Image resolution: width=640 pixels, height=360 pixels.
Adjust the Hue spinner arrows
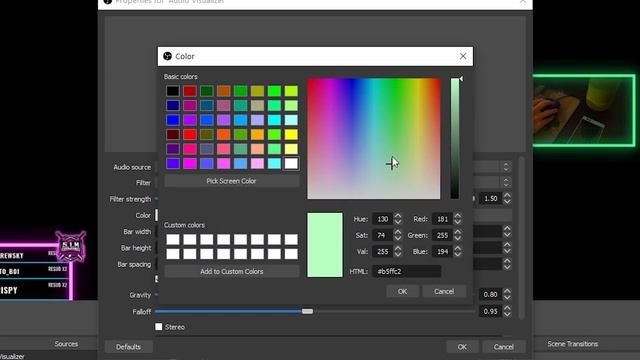tap(398, 219)
